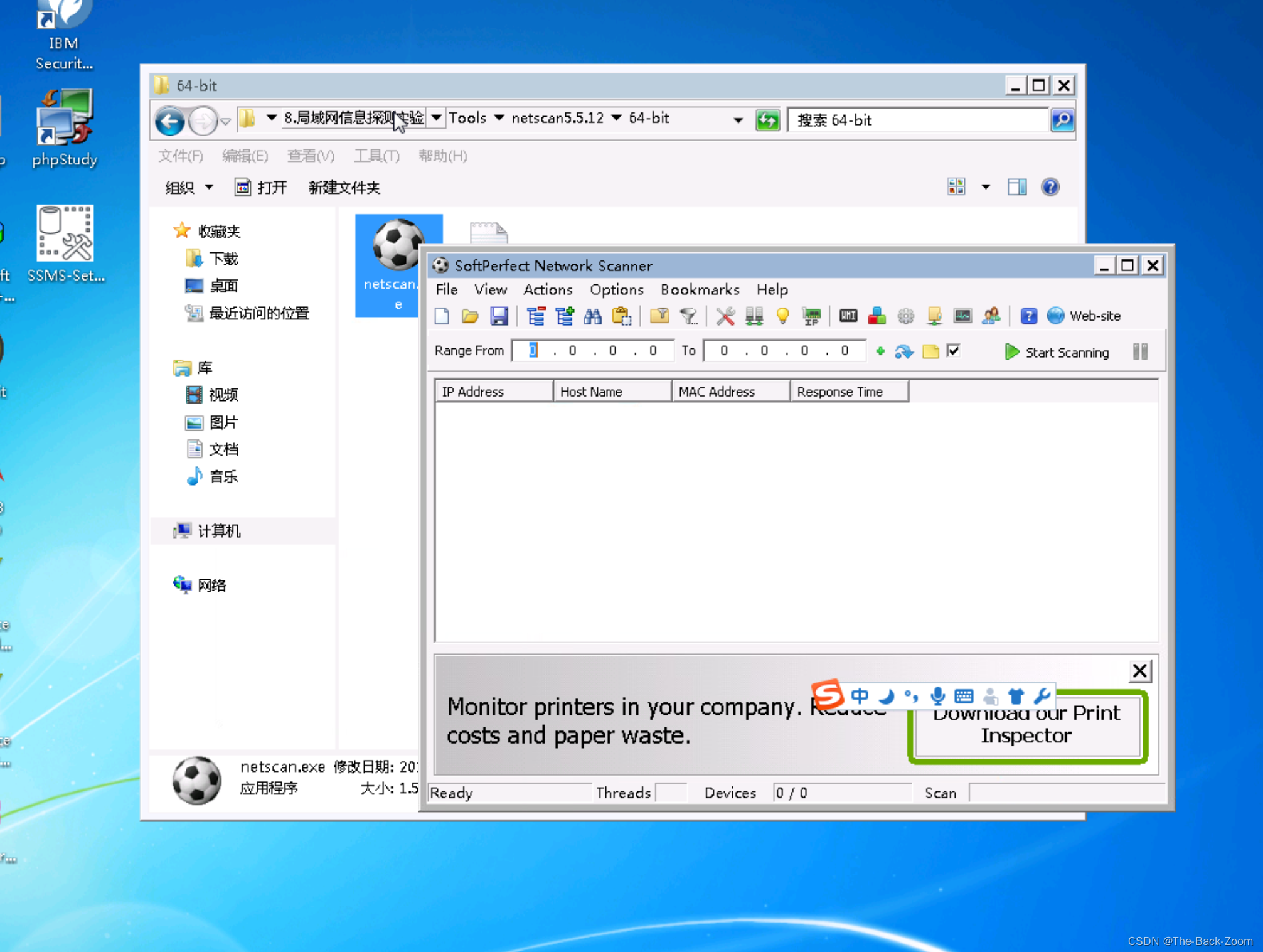Click the Explorer back navigation arrow
1263x952 pixels.
click(170, 120)
